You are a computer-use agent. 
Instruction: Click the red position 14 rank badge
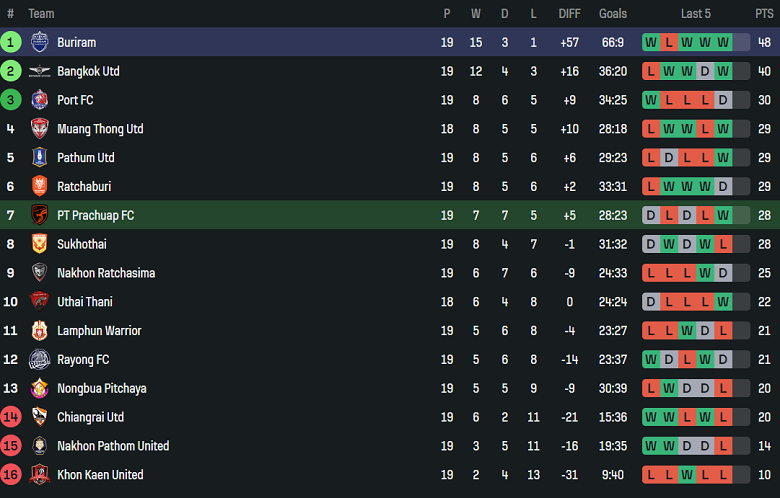(11, 417)
